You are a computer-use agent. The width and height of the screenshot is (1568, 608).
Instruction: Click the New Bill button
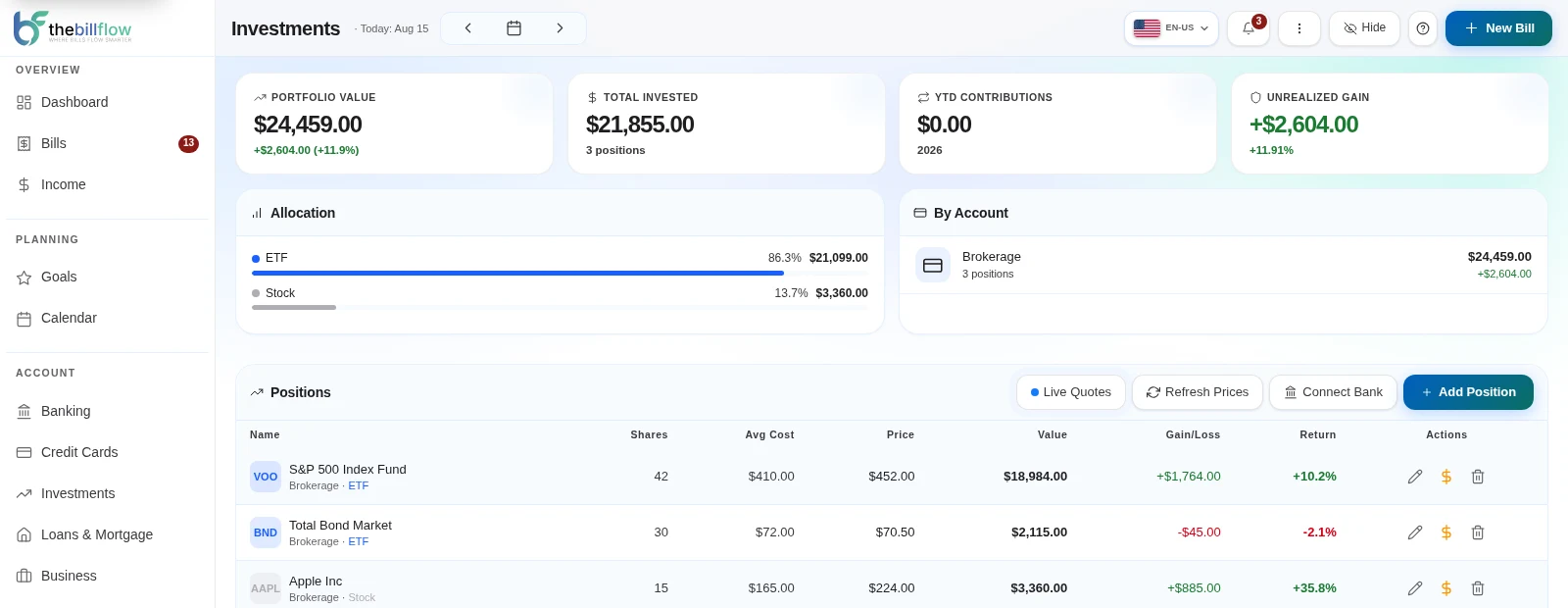click(x=1498, y=28)
